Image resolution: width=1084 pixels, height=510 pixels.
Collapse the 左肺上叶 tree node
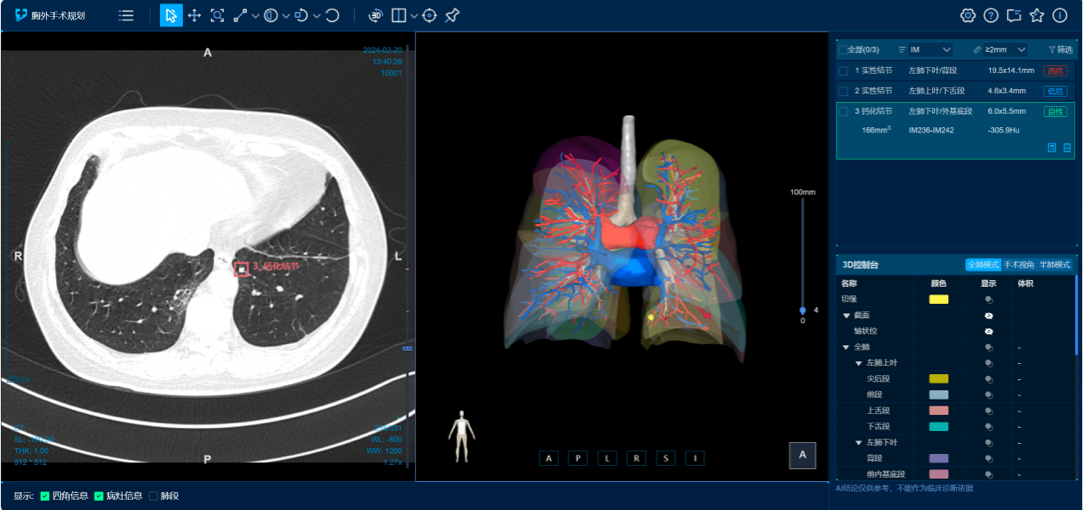click(x=858, y=363)
